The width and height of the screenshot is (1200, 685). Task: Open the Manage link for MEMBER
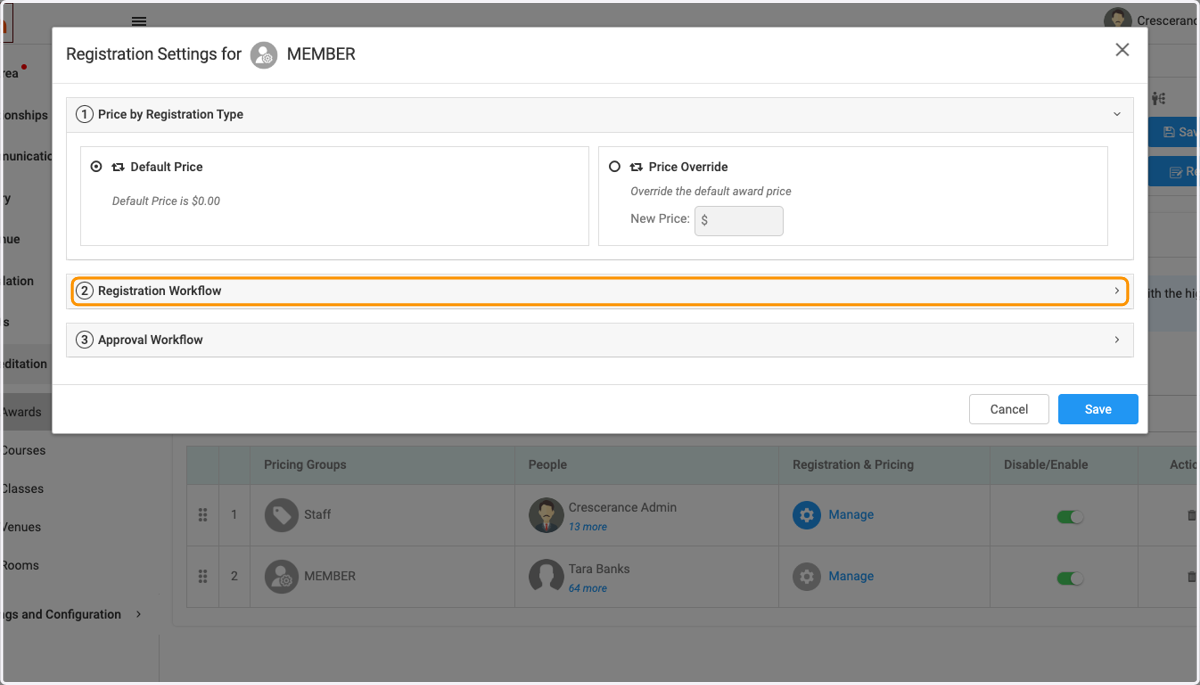tap(851, 576)
